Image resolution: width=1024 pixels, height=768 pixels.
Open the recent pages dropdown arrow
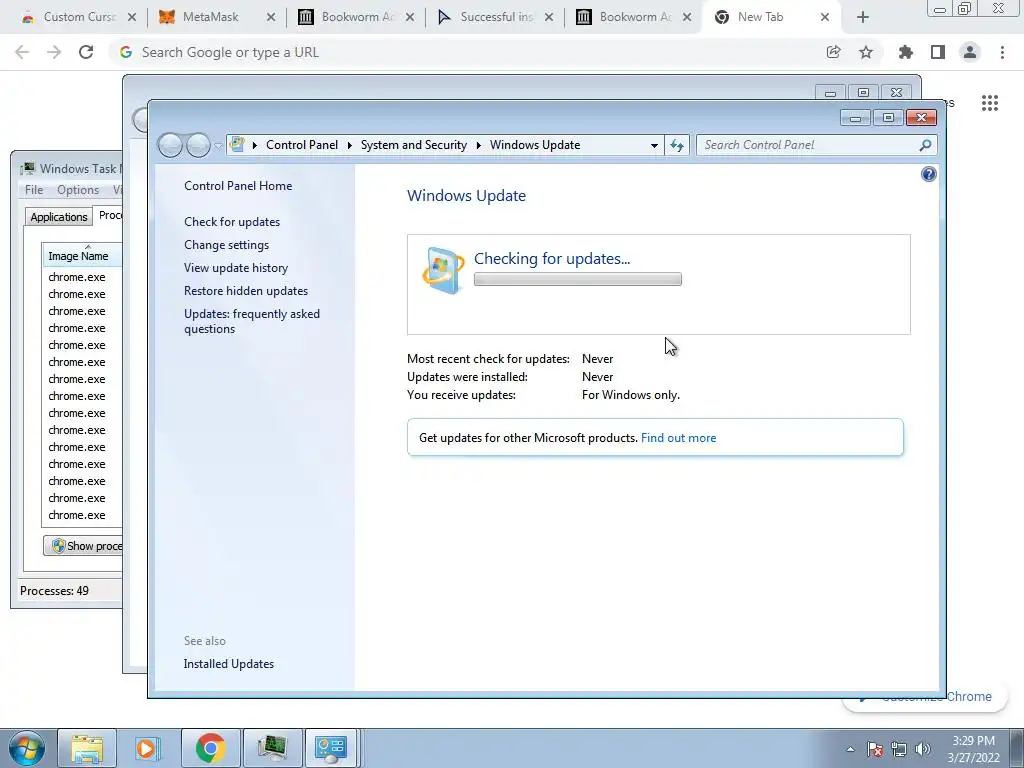point(218,146)
